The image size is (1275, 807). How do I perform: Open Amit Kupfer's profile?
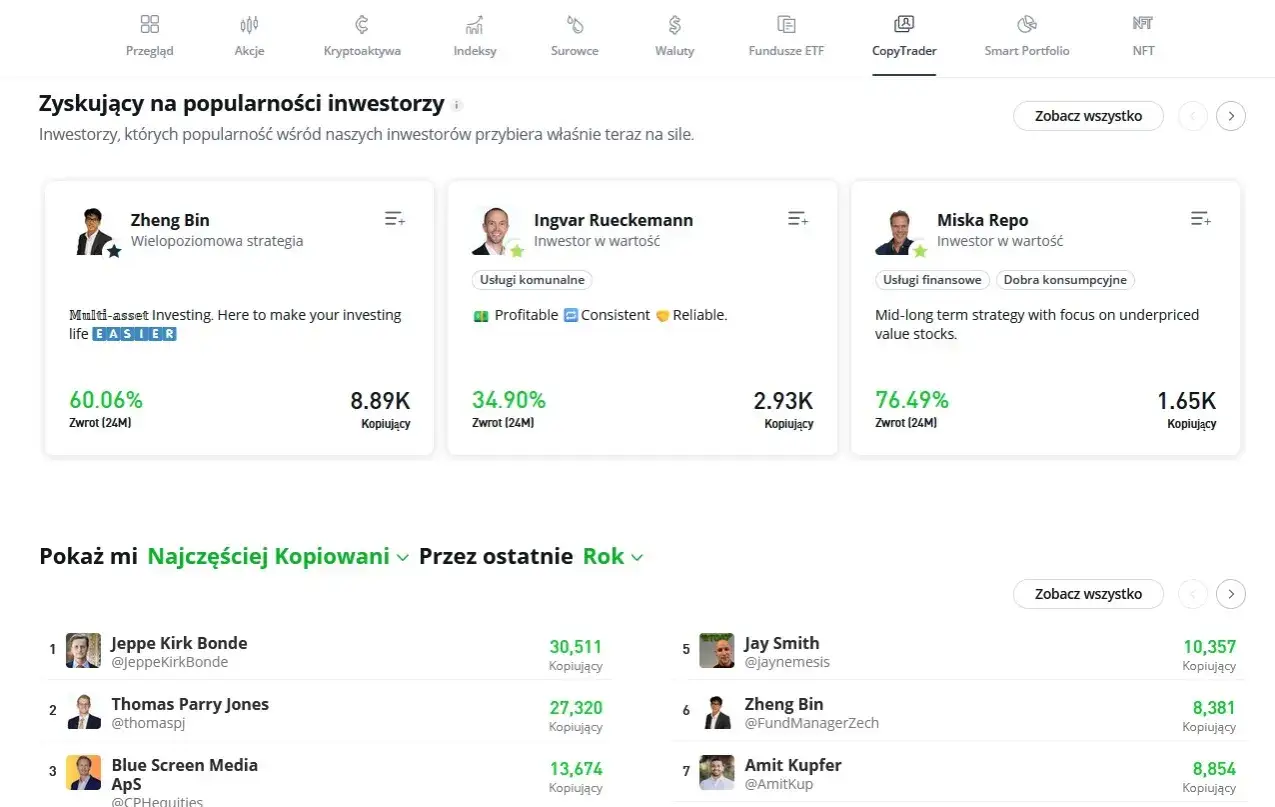(x=793, y=765)
